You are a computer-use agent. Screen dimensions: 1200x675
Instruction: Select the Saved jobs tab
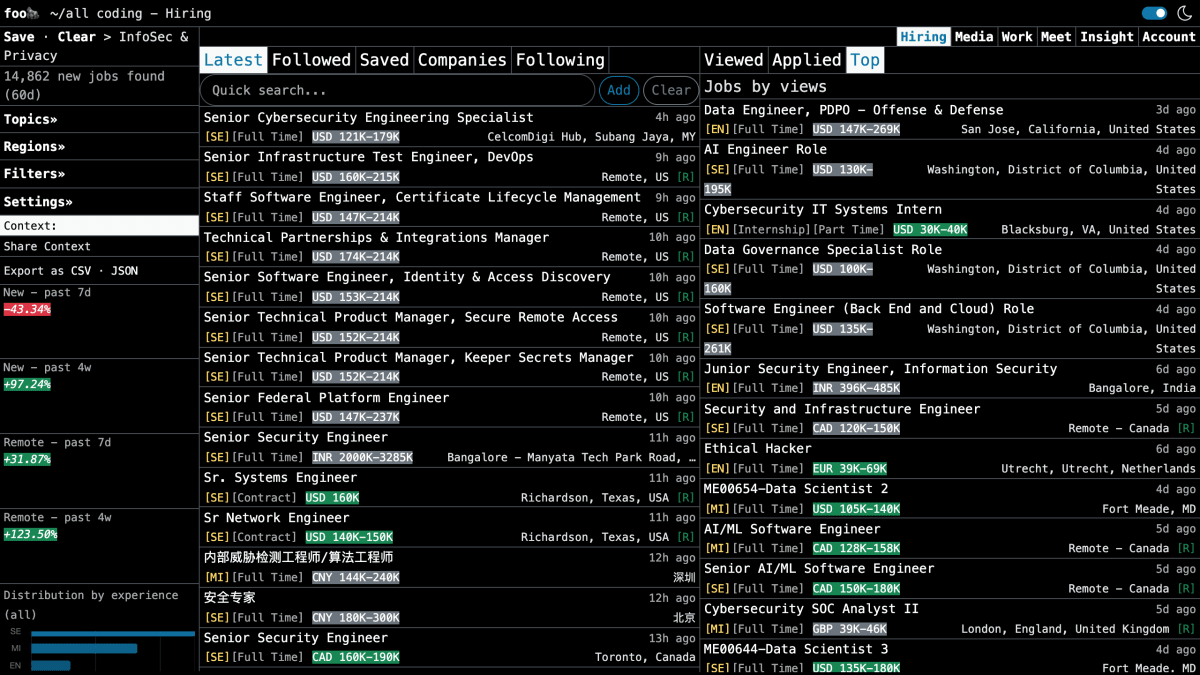[384, 60]
